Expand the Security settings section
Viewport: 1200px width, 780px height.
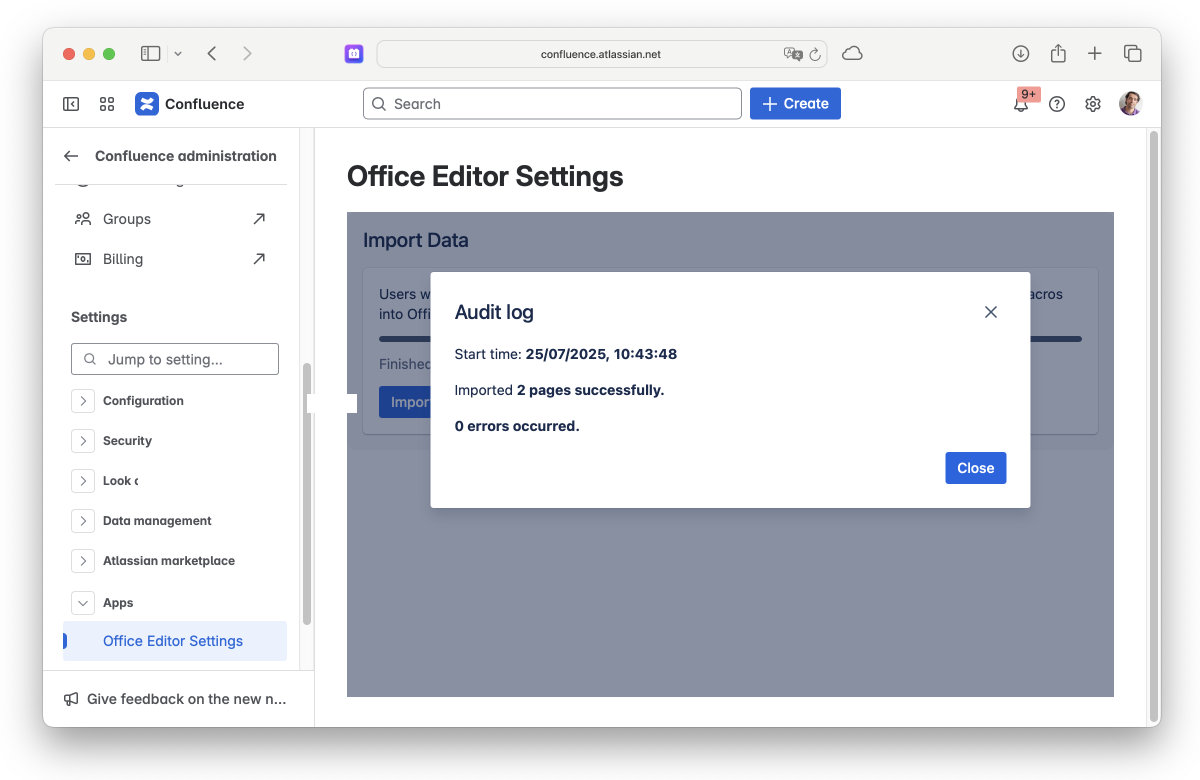[83, 441]
